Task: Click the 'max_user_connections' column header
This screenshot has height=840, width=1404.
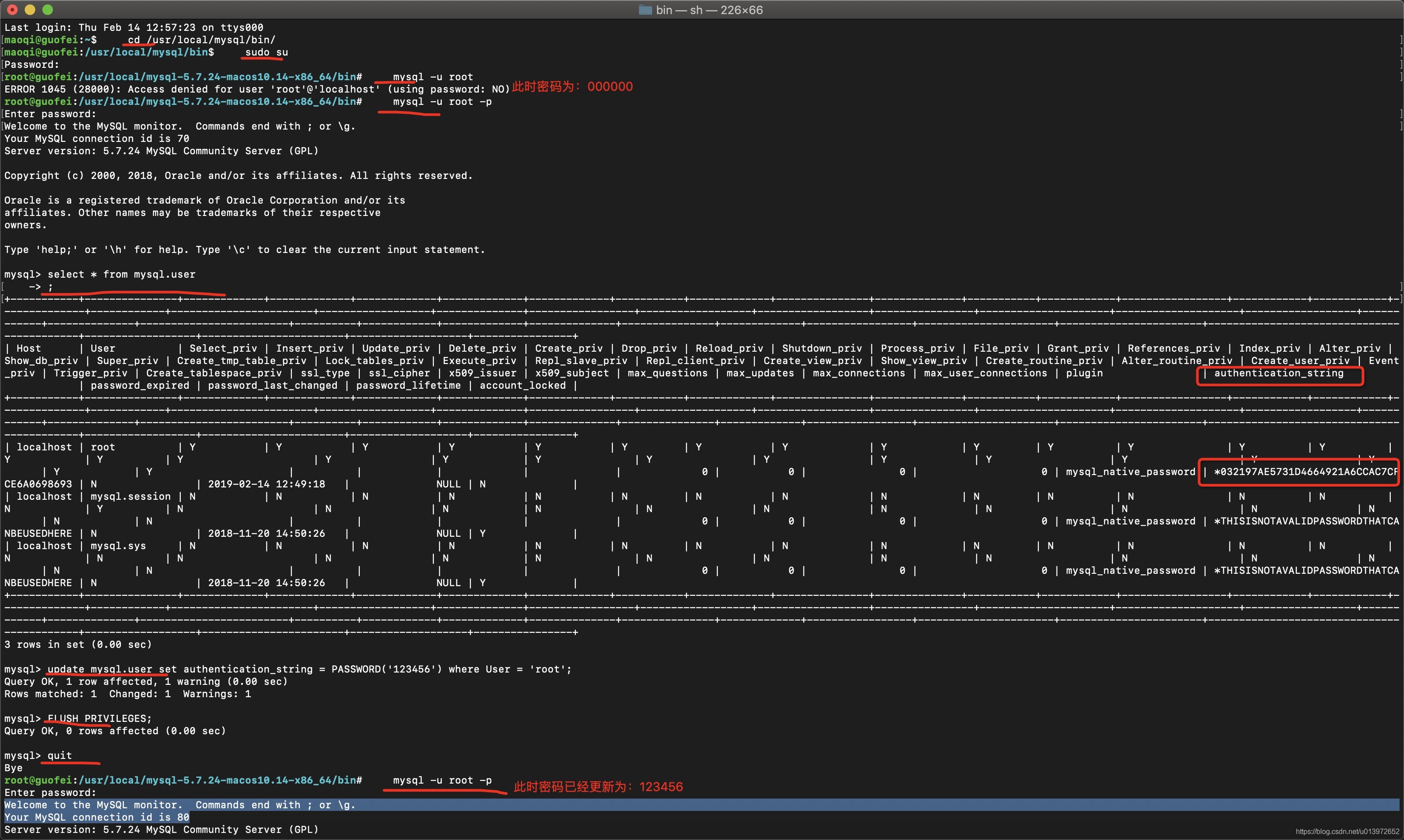Action: [986, 373]
